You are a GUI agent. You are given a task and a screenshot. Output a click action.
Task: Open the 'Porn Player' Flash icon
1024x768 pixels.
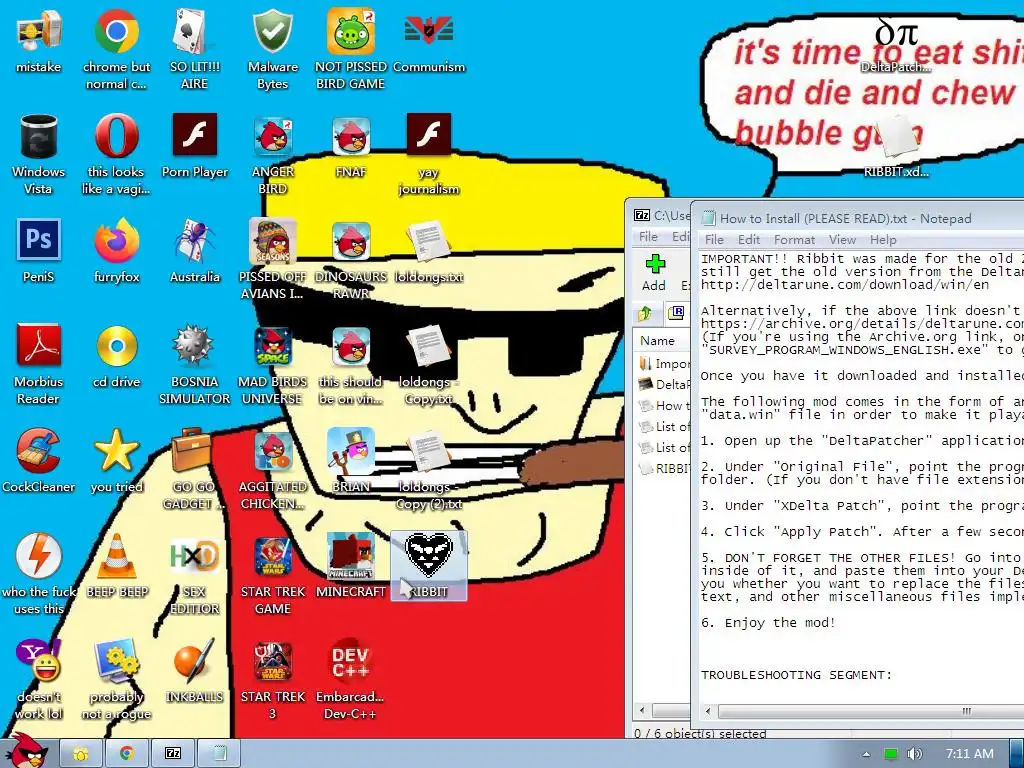195,146
